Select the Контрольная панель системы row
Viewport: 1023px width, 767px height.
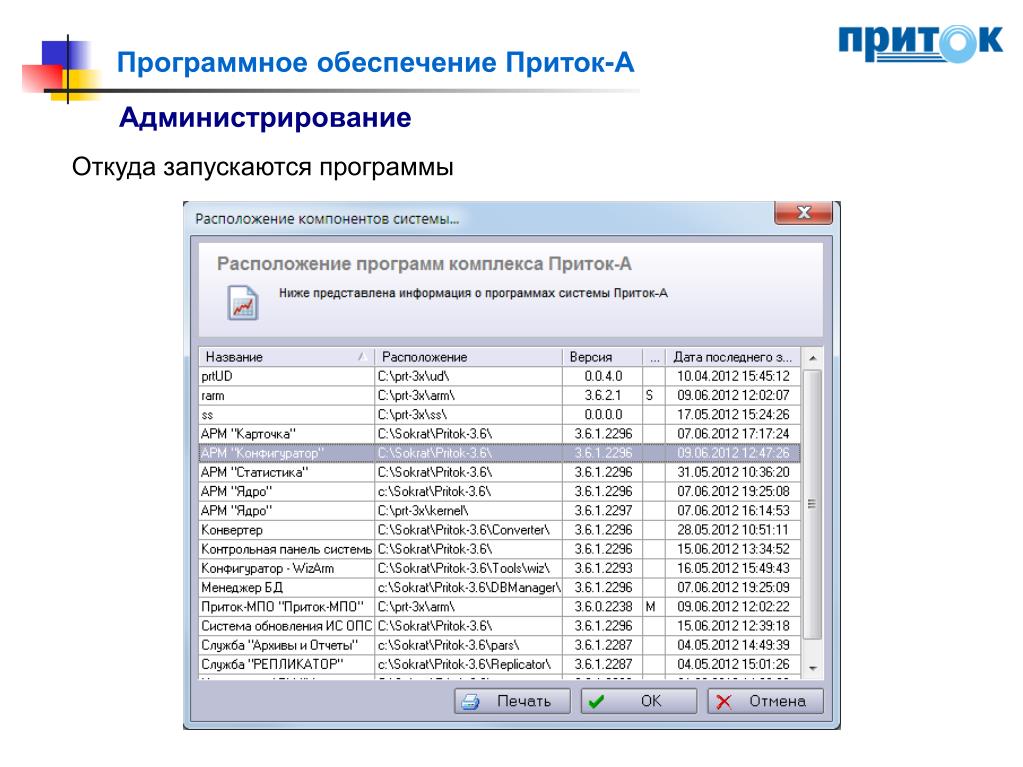coord(500,549)
